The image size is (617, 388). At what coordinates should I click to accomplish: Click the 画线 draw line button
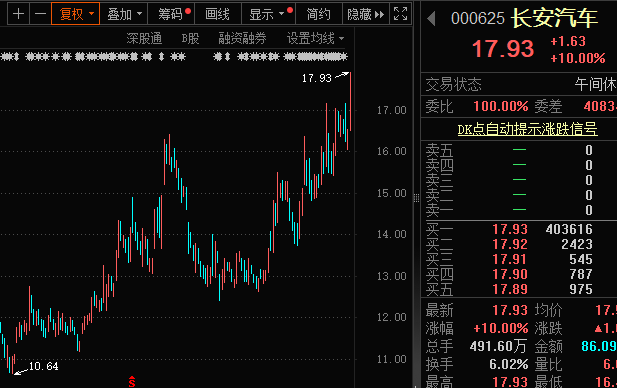(217, 14)
